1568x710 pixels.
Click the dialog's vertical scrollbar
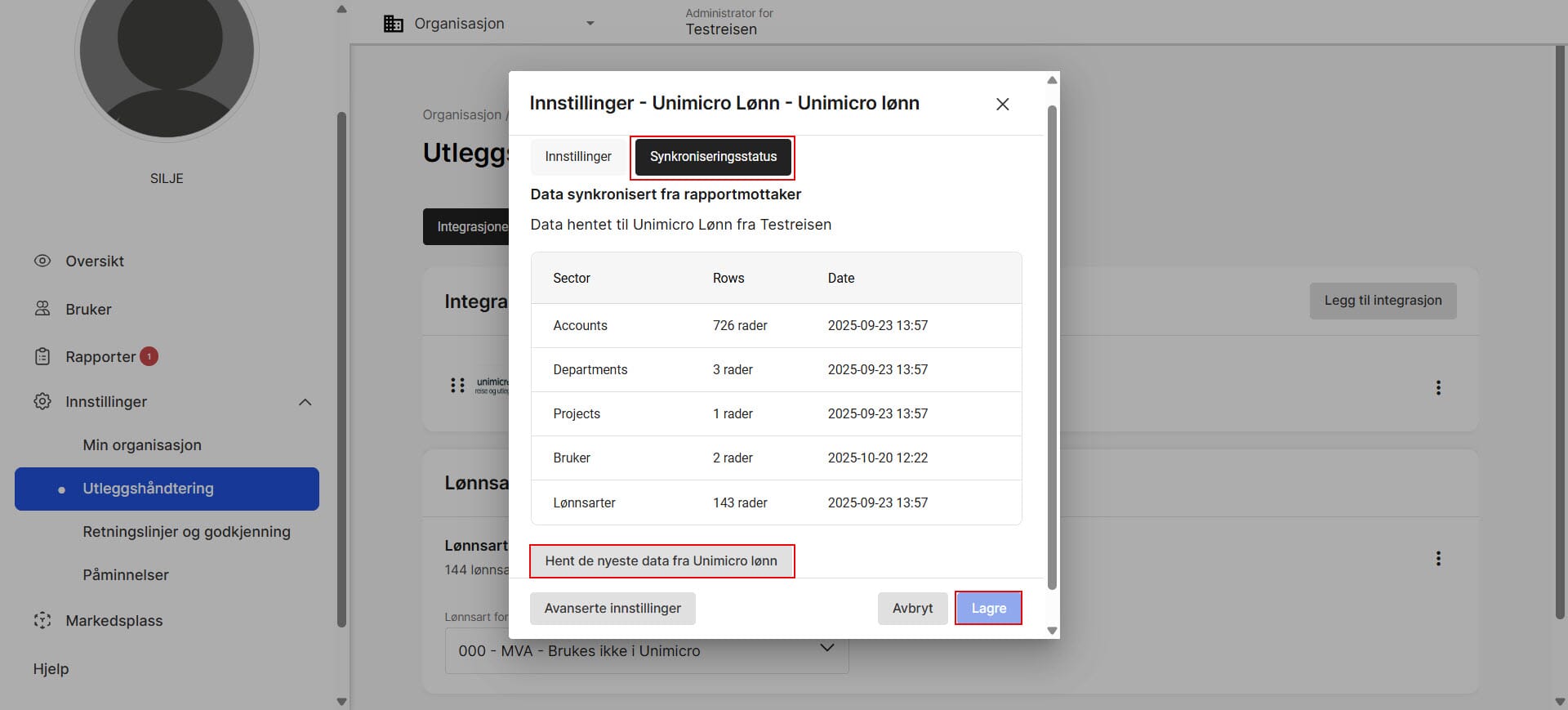tap(1052, 343)
